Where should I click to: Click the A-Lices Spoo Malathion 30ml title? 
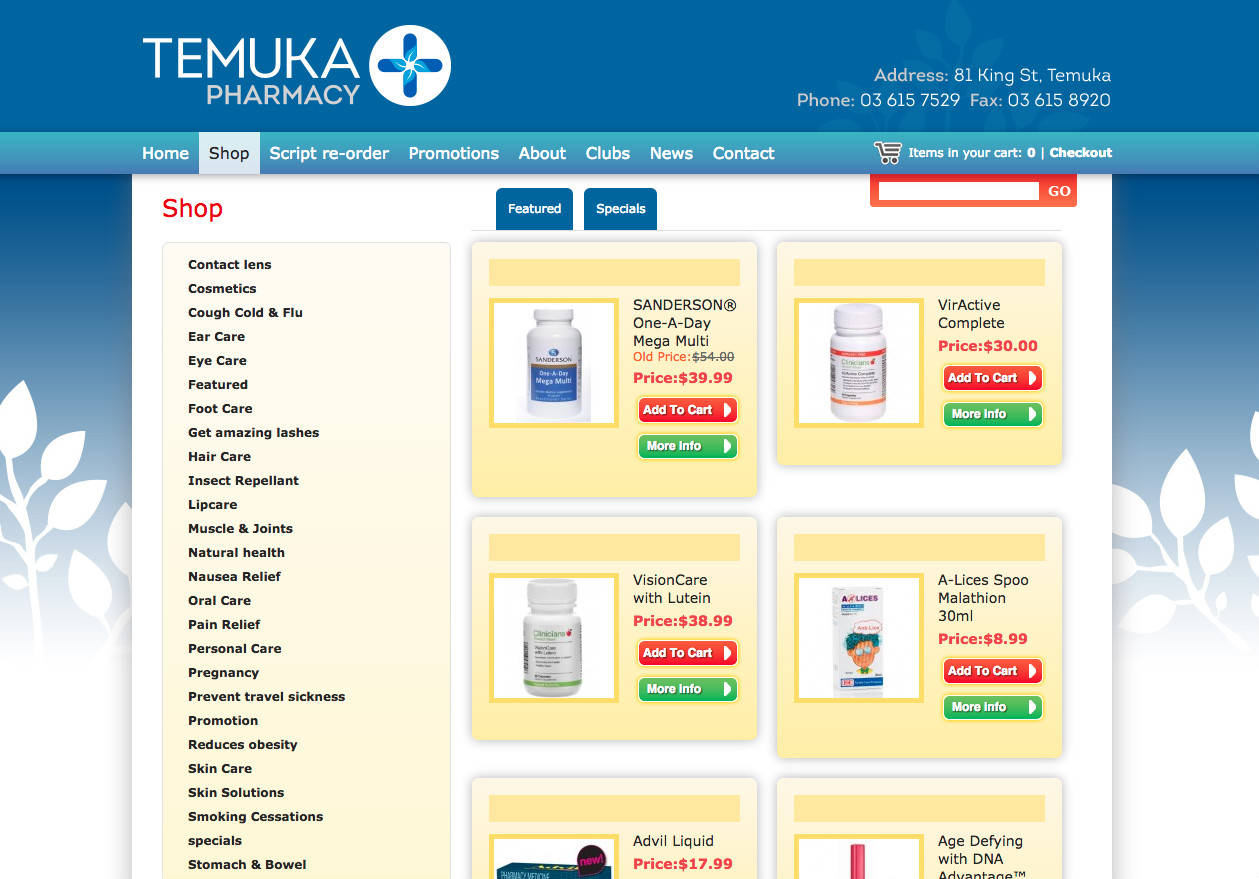tap(983, 598)
